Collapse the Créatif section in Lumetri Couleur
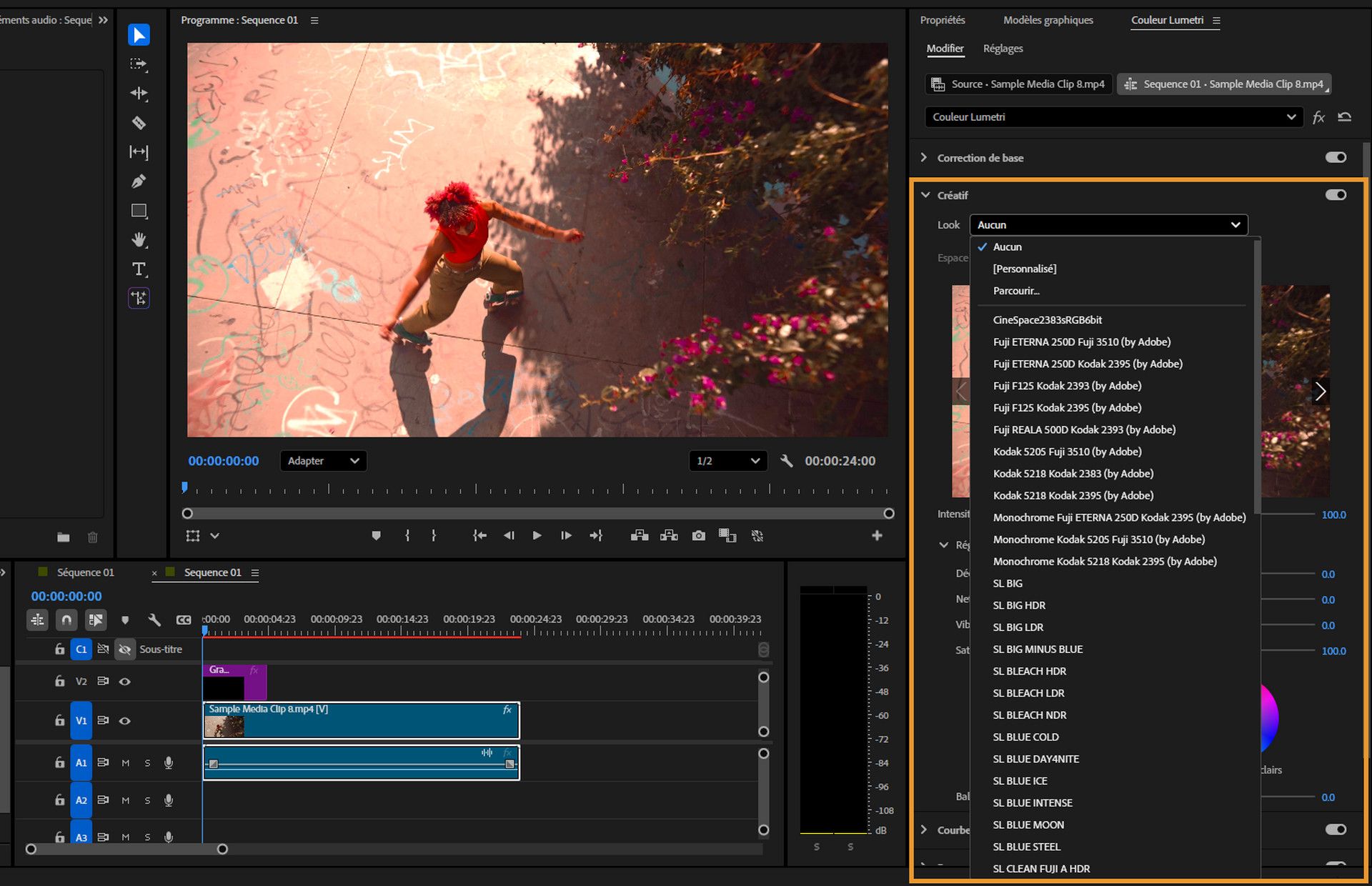The image size is (1372, 886). (x=925, y=194)
